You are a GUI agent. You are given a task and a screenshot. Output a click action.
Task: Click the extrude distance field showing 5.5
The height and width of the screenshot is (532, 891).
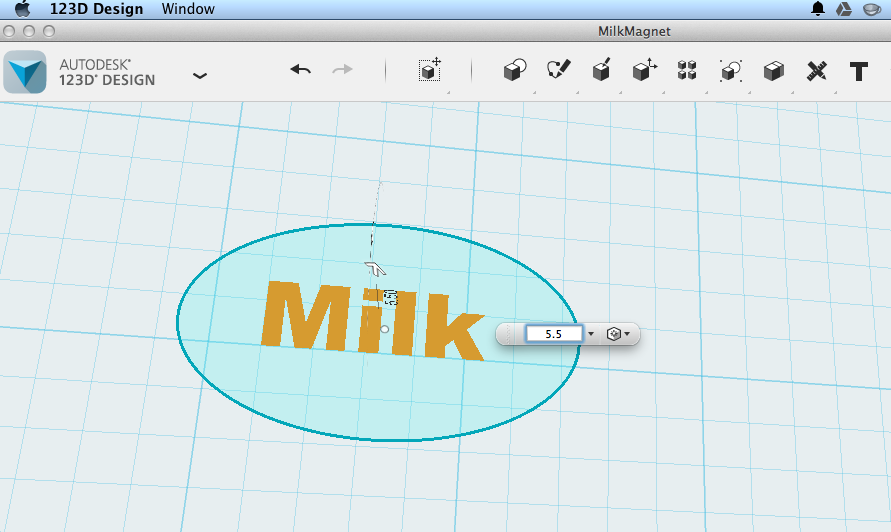click(x=554, y=334)
